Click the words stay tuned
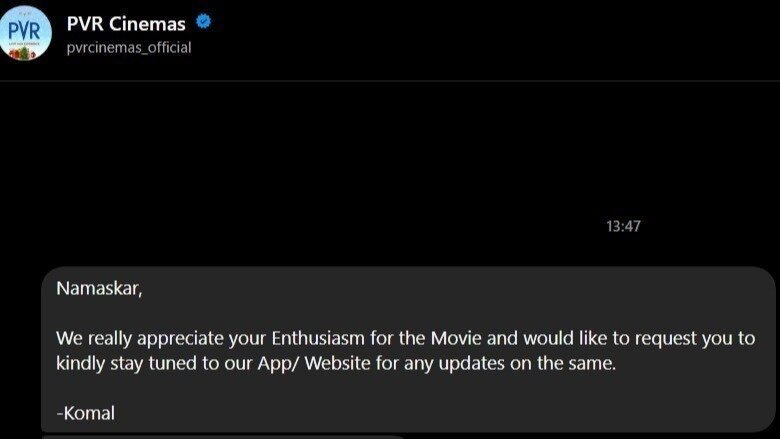Viewport: 780px width, 439px height. (x=143, y=363)
